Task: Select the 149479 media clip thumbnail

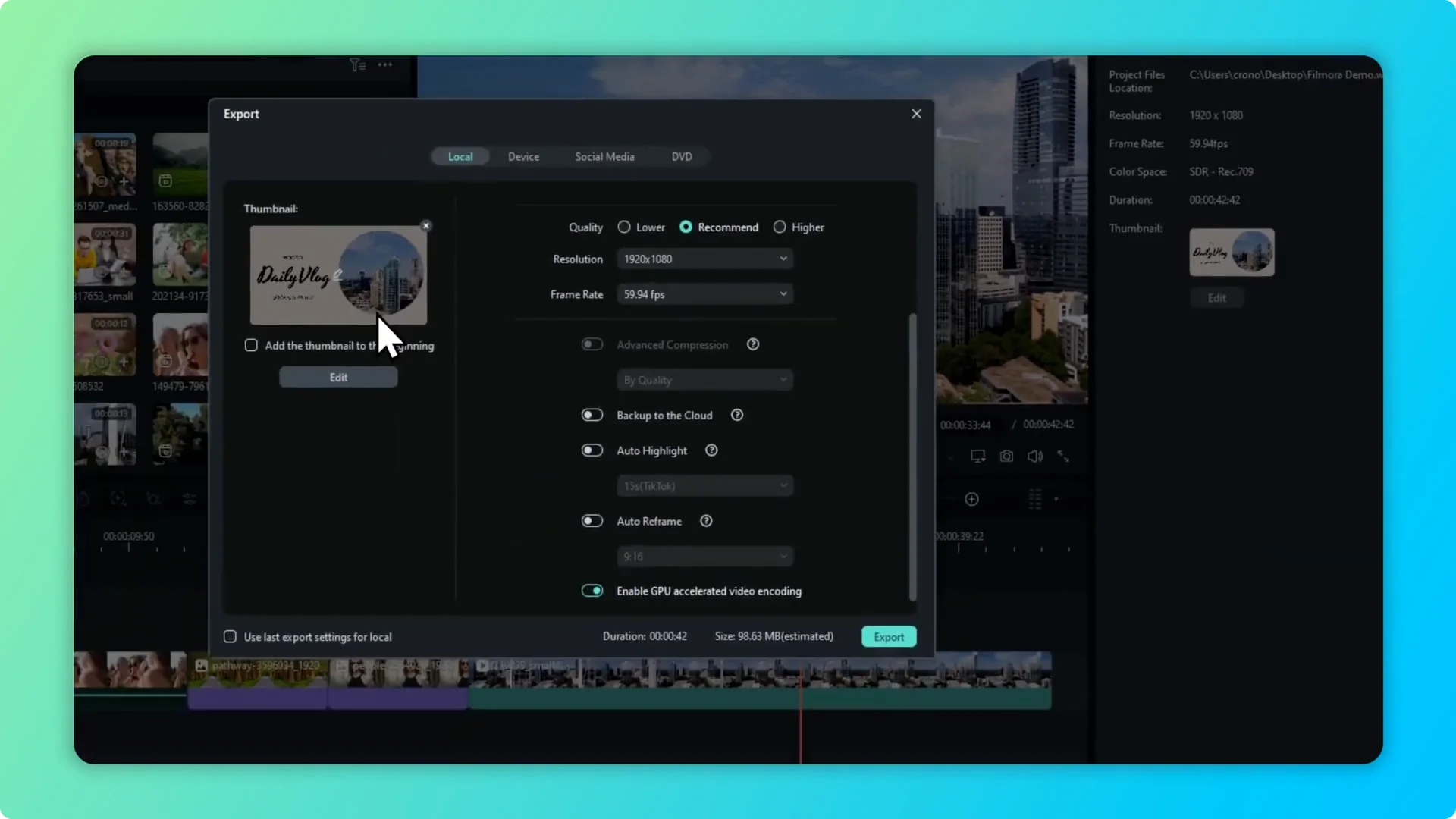Action: tap(180, 345)
